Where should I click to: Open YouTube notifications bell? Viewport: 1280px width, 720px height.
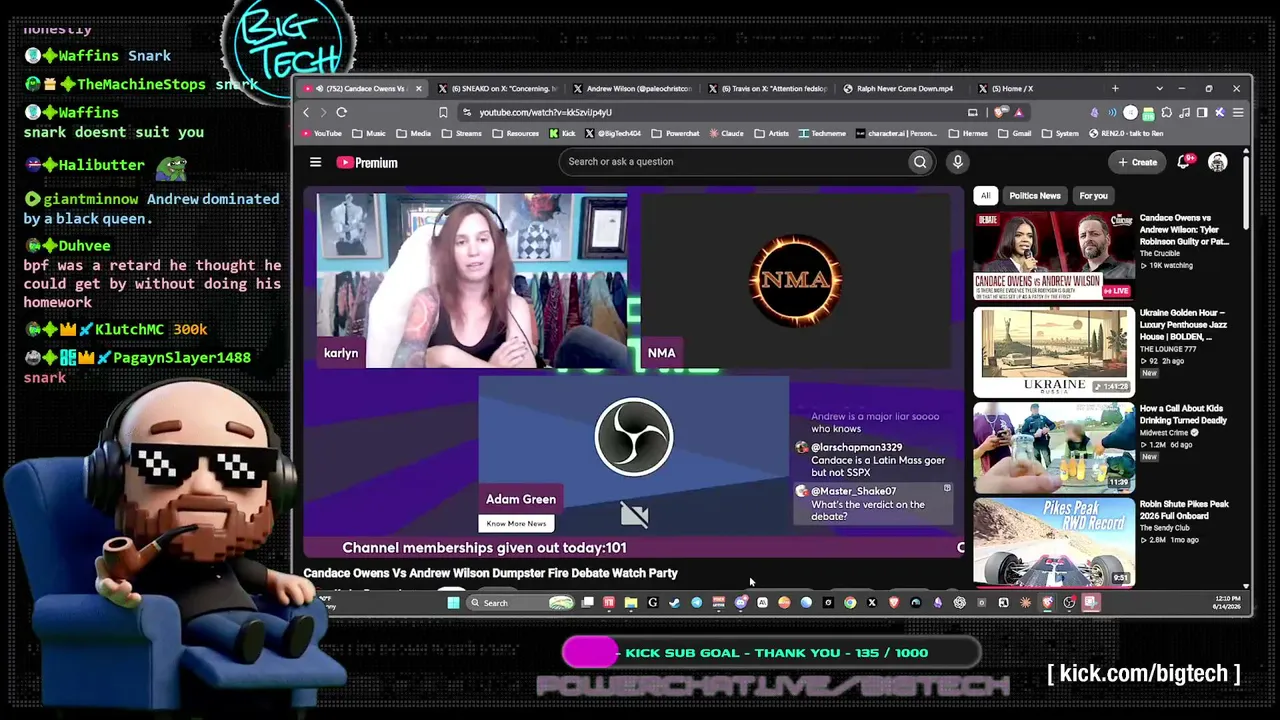(1186, 162)
